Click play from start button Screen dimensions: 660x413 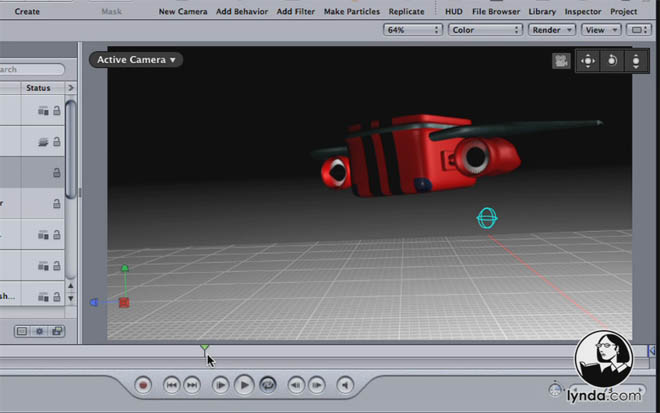coord(220,385)
